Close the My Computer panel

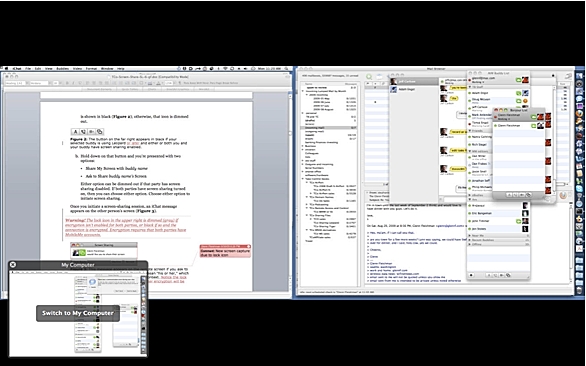[13, 265]
